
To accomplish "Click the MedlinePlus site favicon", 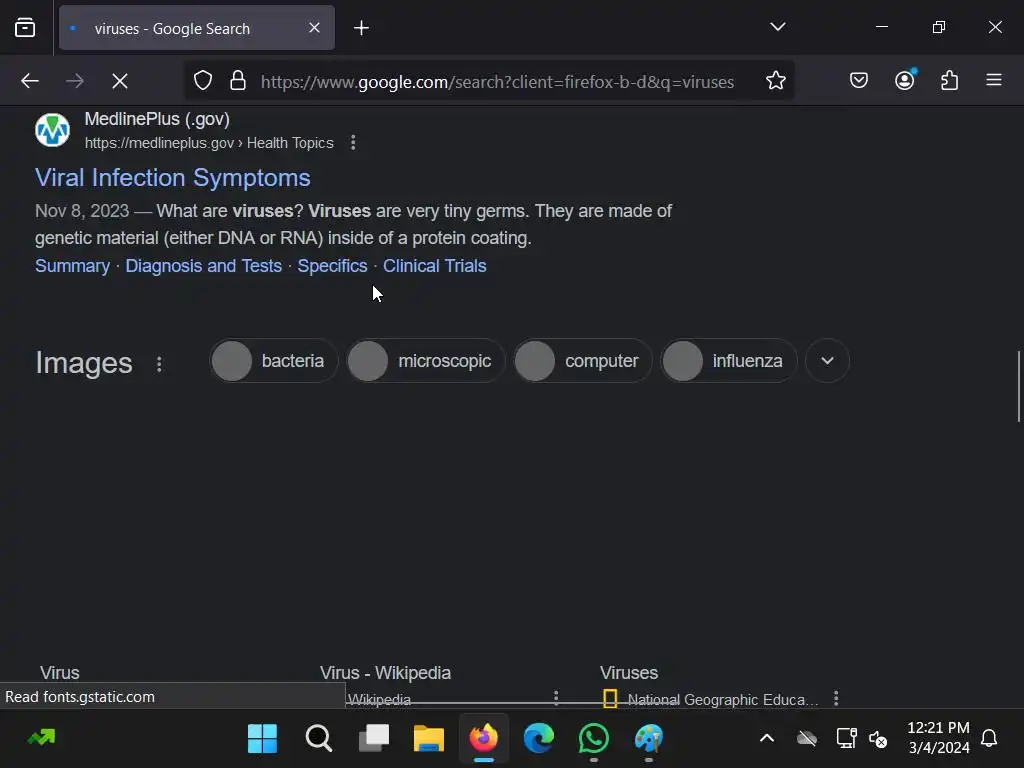I will pos(52,129).
